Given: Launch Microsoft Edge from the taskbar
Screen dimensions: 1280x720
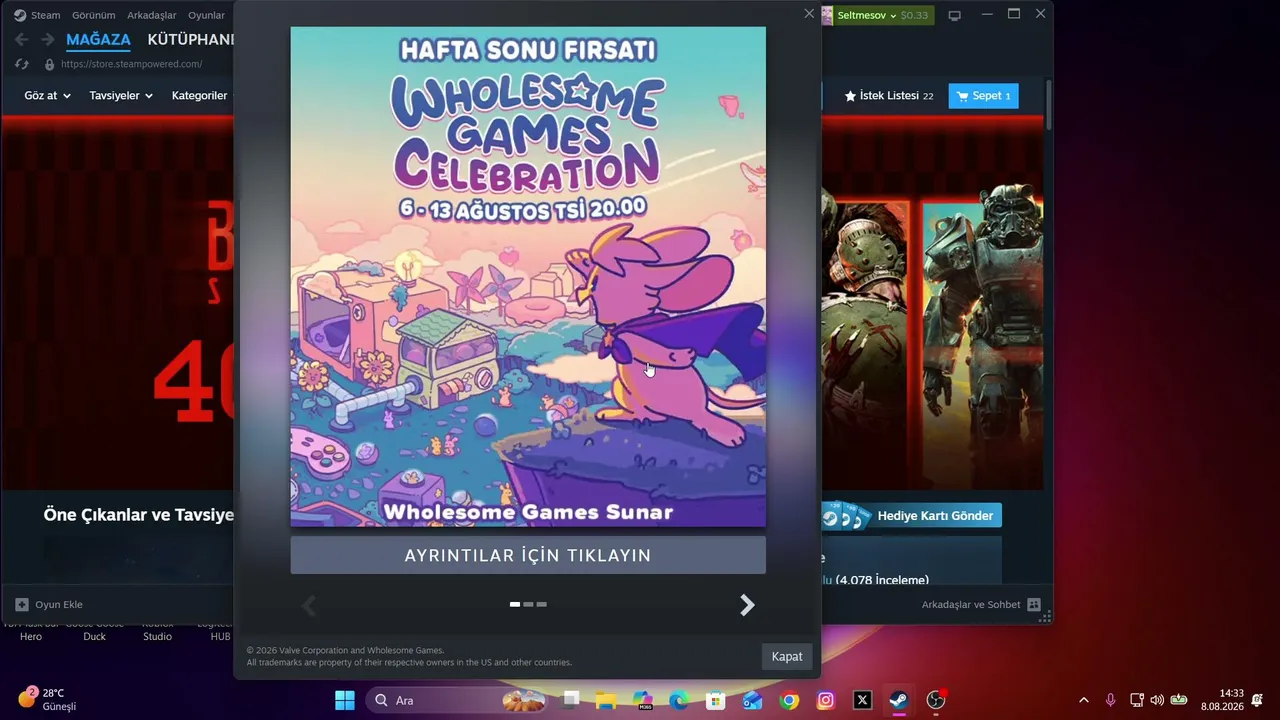Looking at the screenshot, I should [679, 700].
